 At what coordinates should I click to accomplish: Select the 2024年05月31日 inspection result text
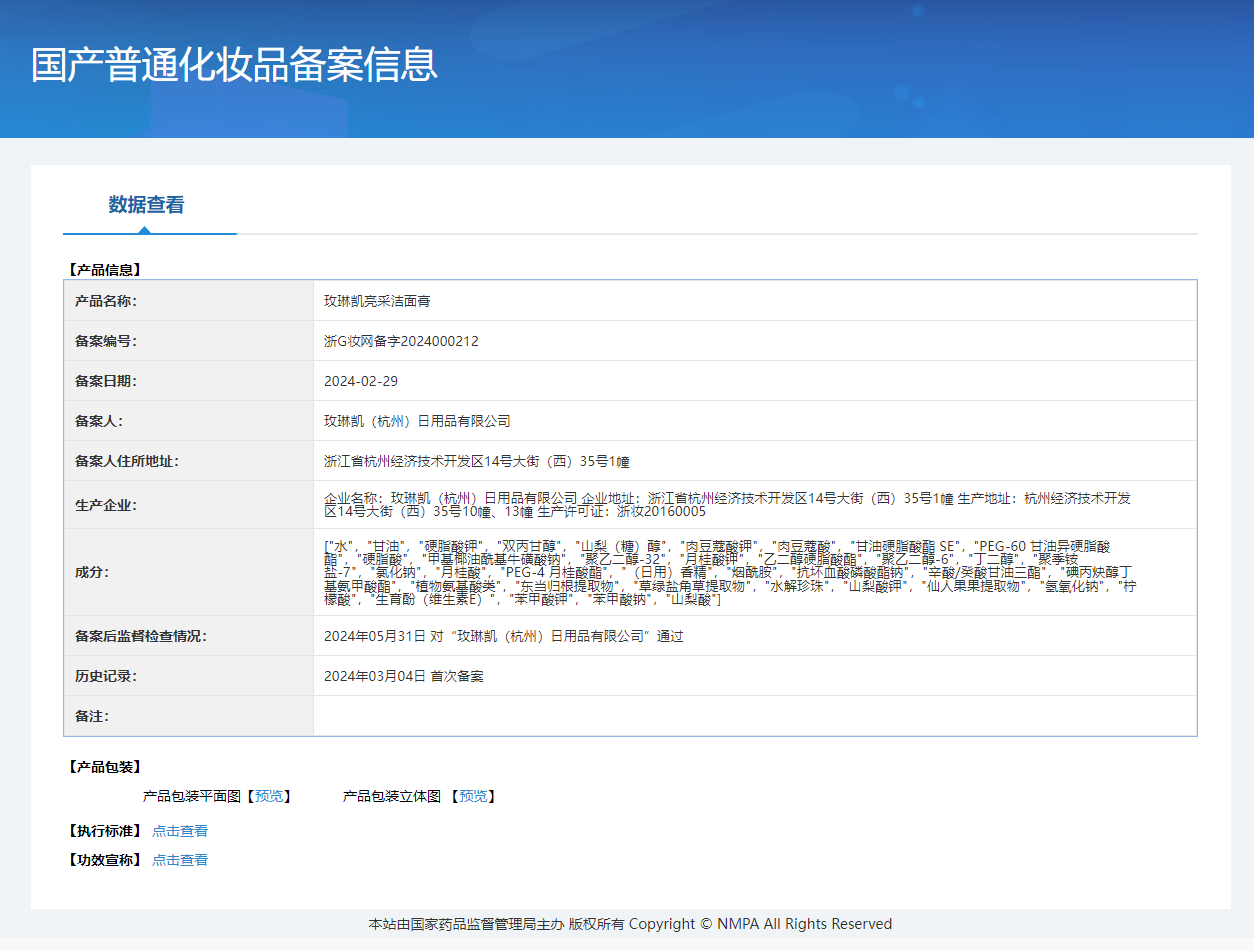pos(504,636)
